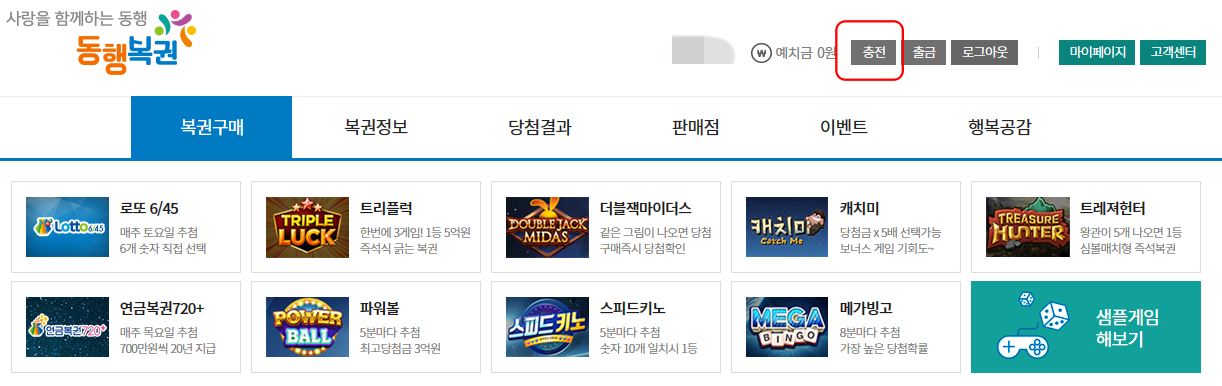Open the Triple Luck game image
The width and height of the screenshot is (1222, 386).
[306, 227]
